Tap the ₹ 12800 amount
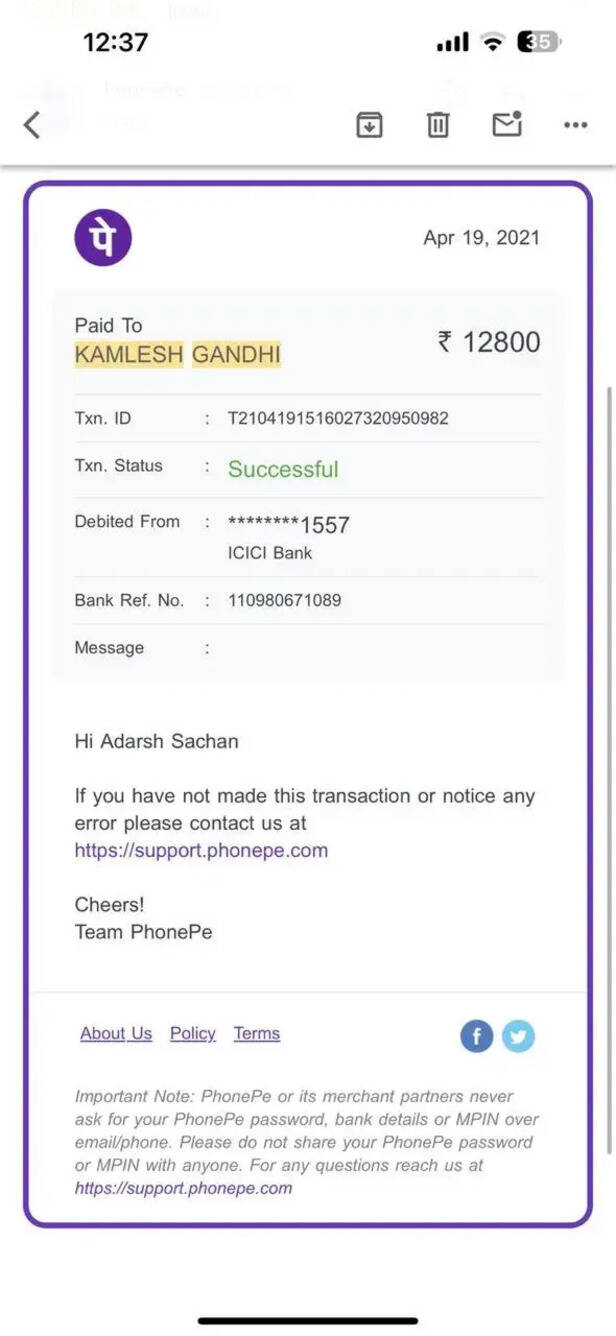Viewport: 616px width, 1336px height. click(x=488, y=342)
